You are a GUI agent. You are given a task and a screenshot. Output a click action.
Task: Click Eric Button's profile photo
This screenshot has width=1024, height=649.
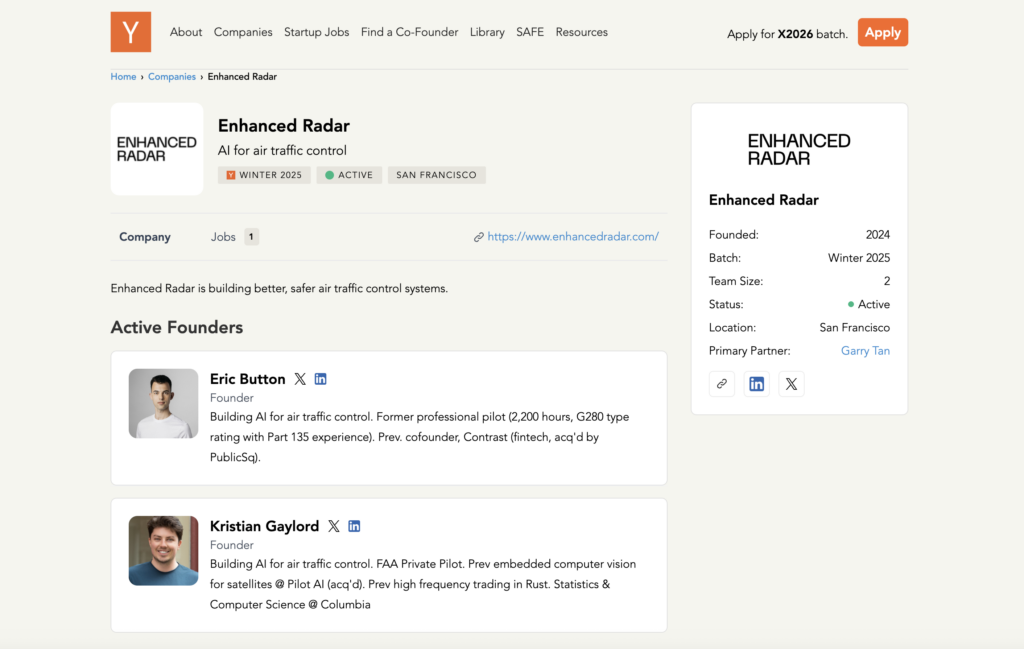(x=163, y=403)
